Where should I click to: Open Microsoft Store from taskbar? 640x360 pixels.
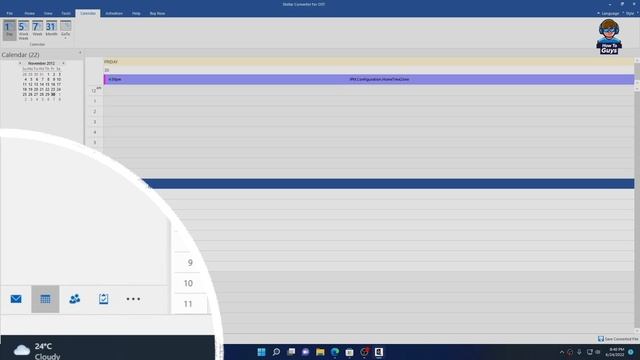[x=349, y=352]
